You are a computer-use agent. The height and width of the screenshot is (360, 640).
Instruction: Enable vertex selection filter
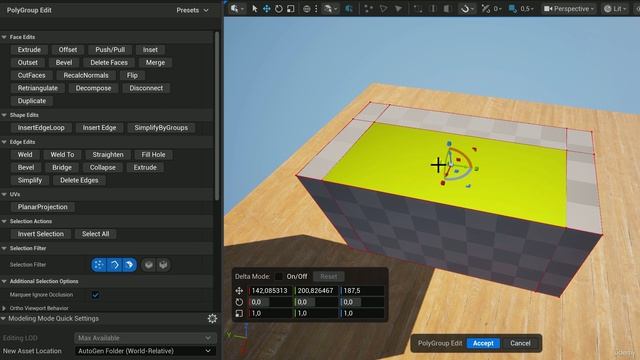(x=99, y=265)
